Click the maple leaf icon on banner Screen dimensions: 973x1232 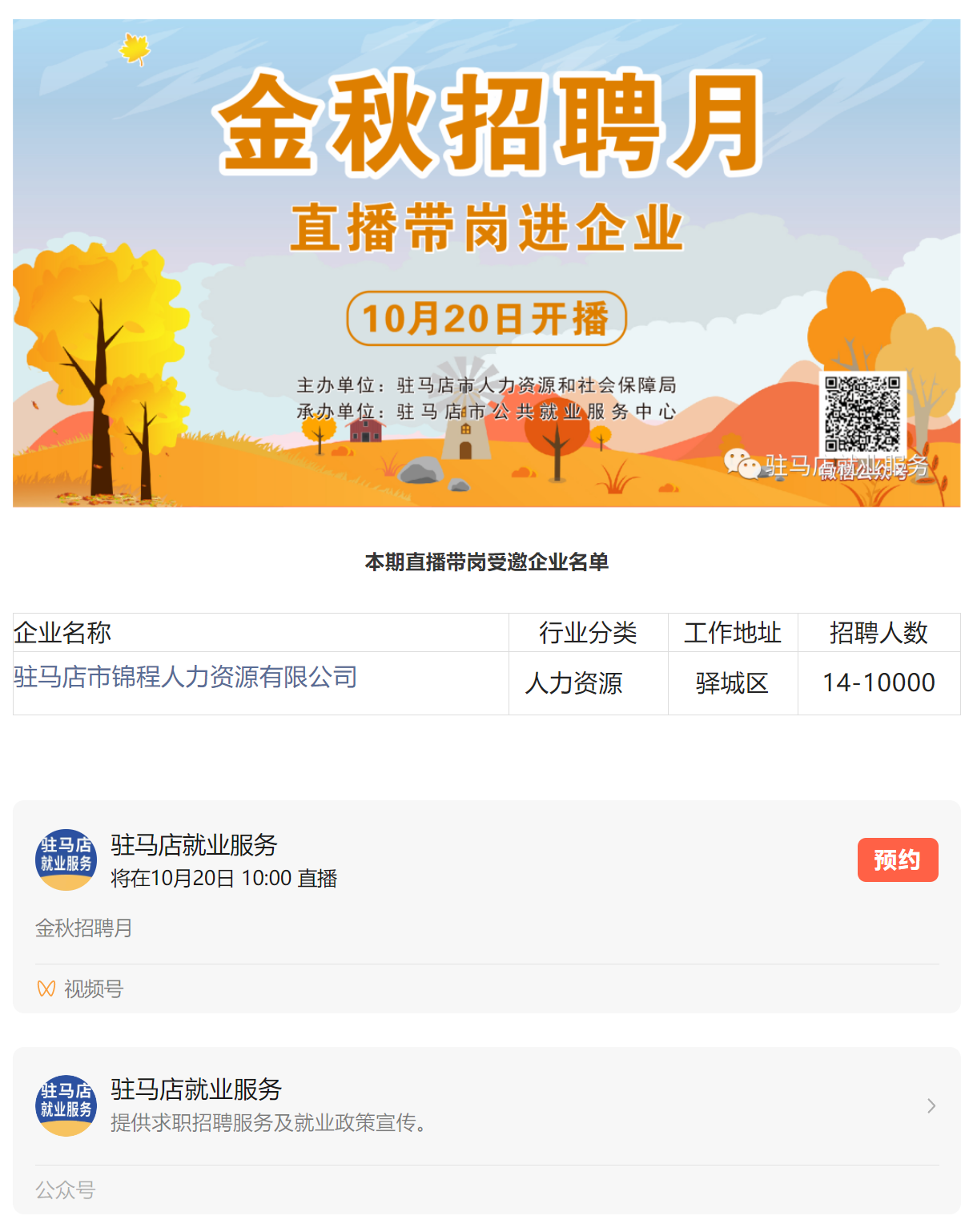pos(135,50)
